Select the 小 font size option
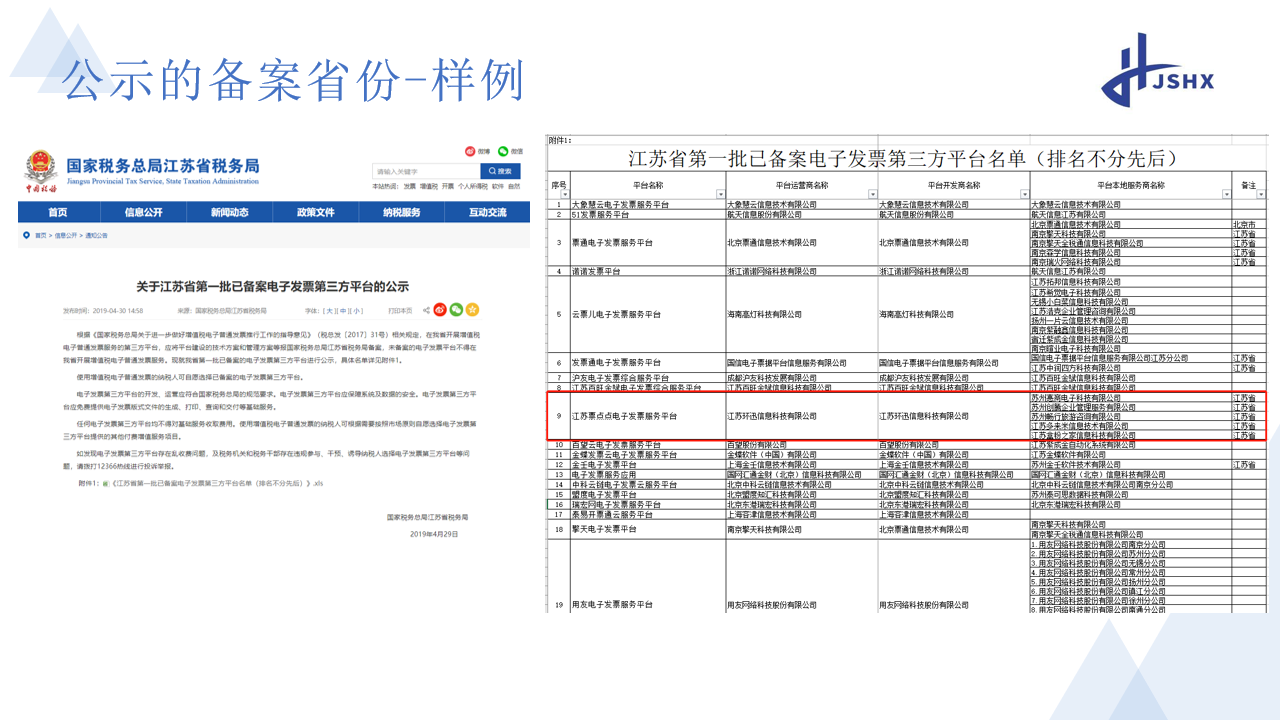1280x720 pixels. [x=357, y=310]
